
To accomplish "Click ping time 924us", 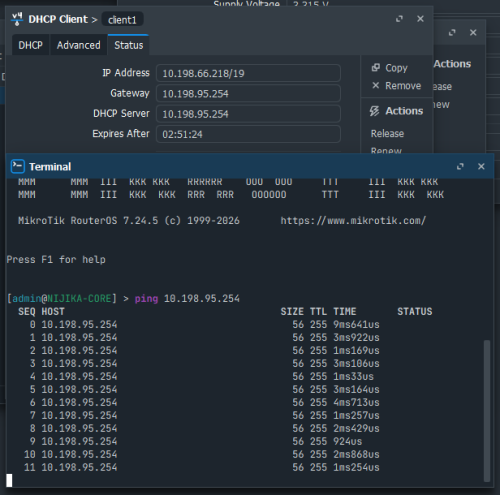I will (x=348, y=442).
